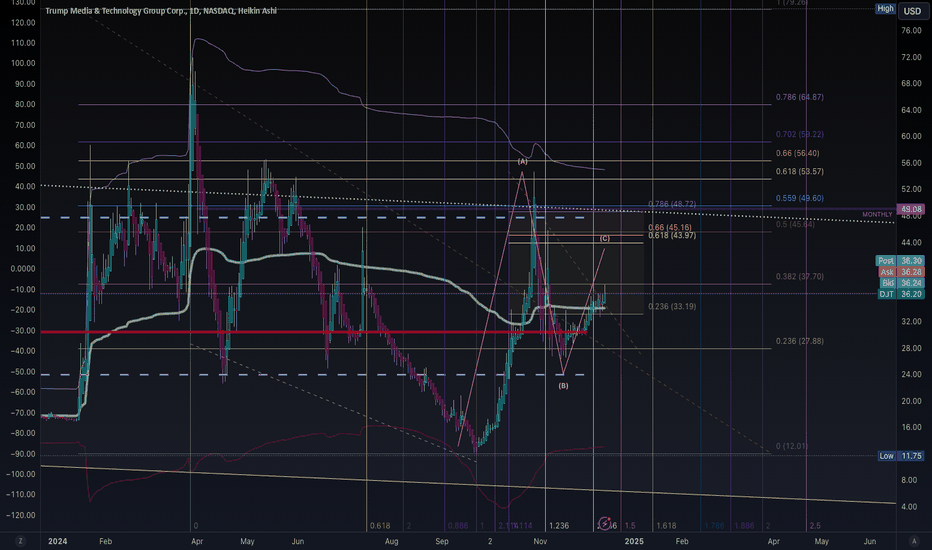Click Fib label '0.236 (33.19)'
The width and height of the screenshot is (932, 550).
tap(672, 306)
